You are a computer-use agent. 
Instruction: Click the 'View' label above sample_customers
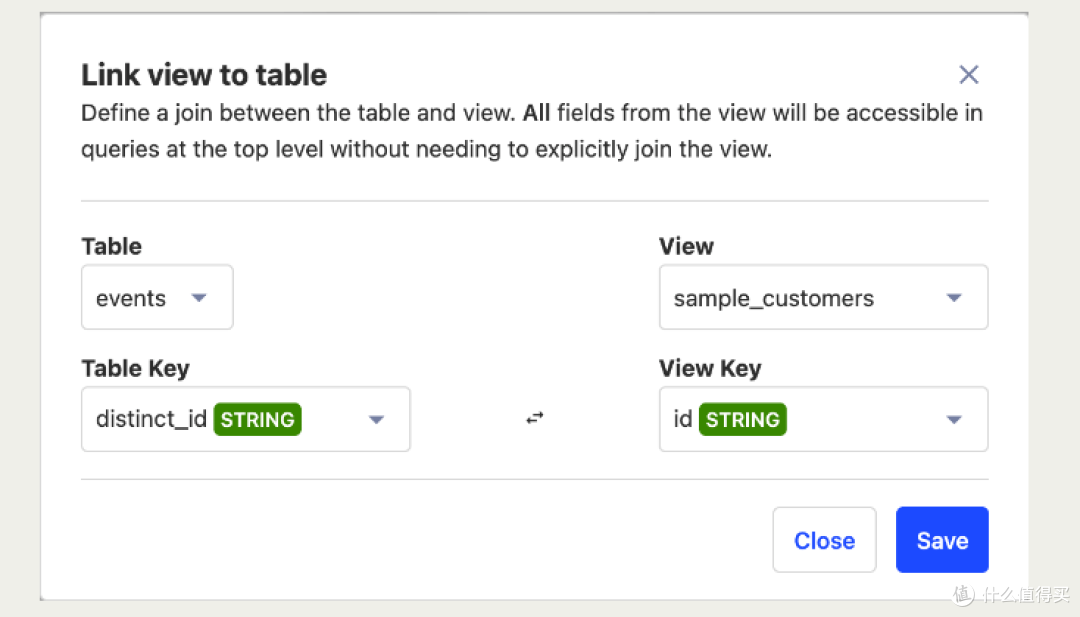(686, 246)
